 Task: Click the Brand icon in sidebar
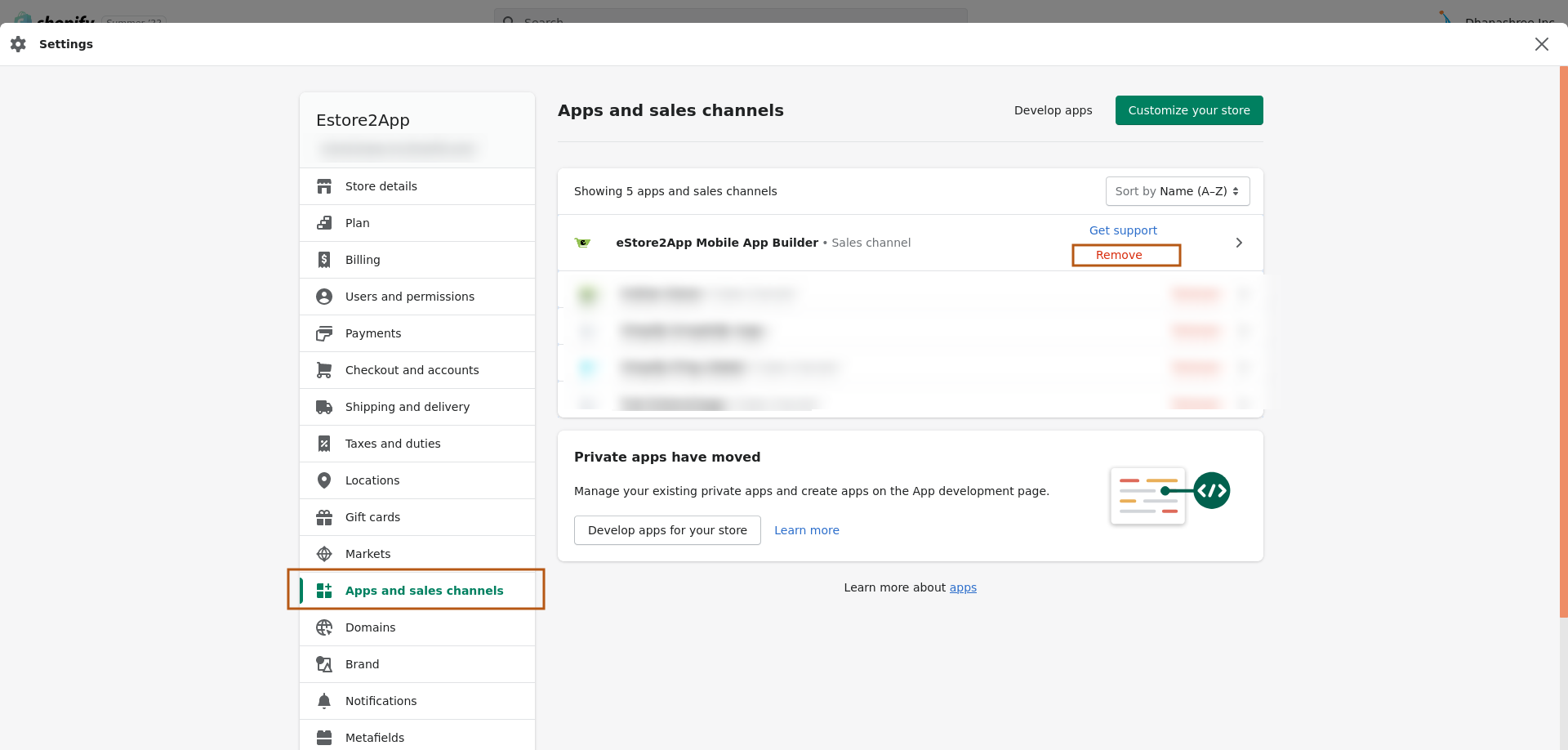324,664
